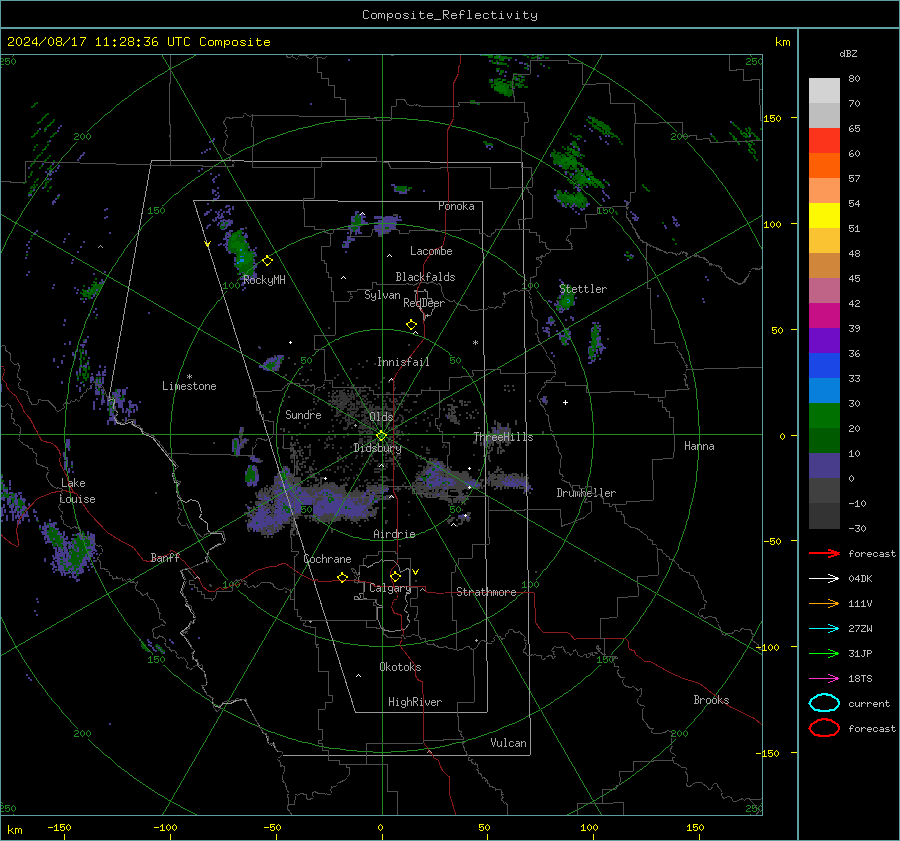The width and height of the screenshot is (900, 841).
Task: Click the Hanna town label
Action: [x=699, y=446]
